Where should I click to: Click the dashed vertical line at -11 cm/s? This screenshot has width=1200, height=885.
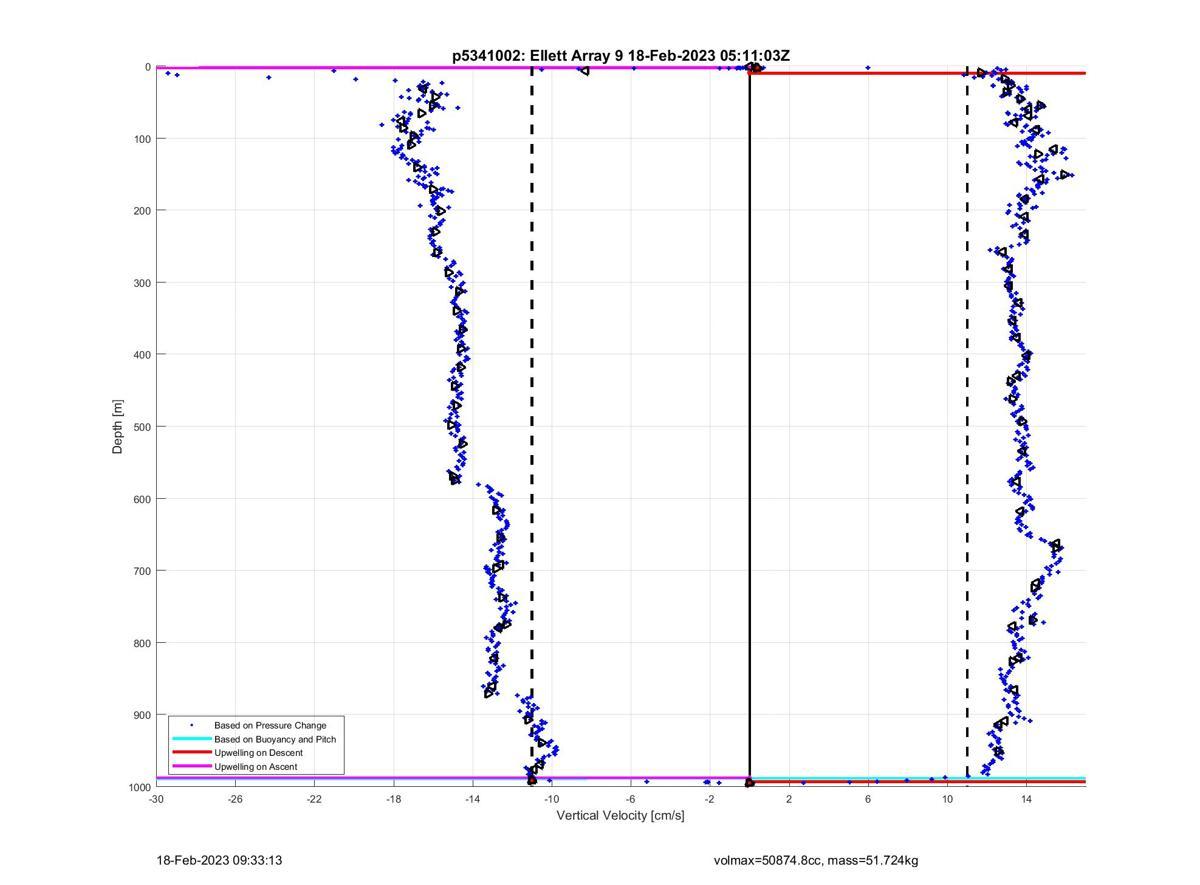tap(532, 427)
